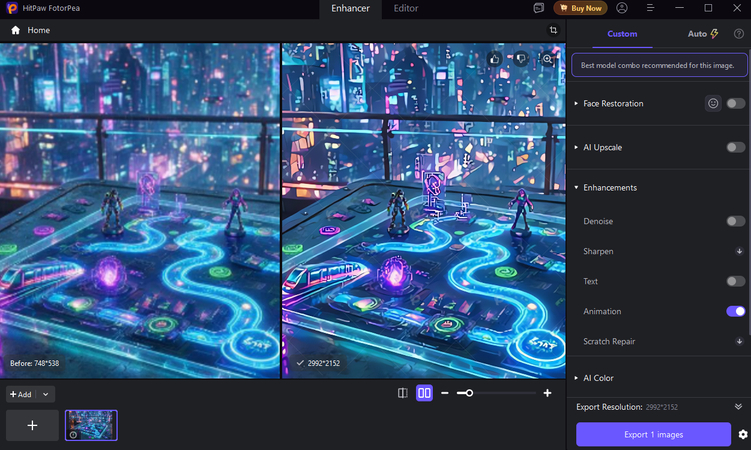Viewport: 751px width, 450px height.
Task: Switch to single split compare view icon
Action: 403,393
